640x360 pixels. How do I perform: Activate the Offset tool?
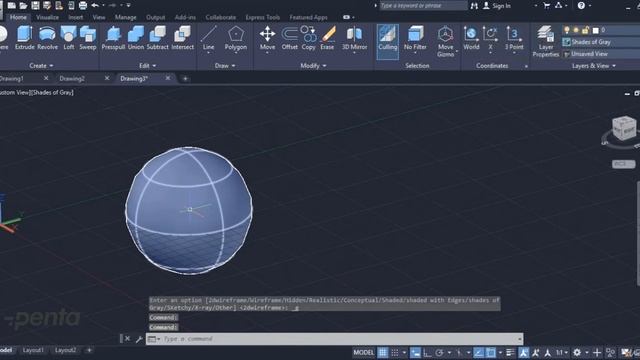(x=289, y=38)
